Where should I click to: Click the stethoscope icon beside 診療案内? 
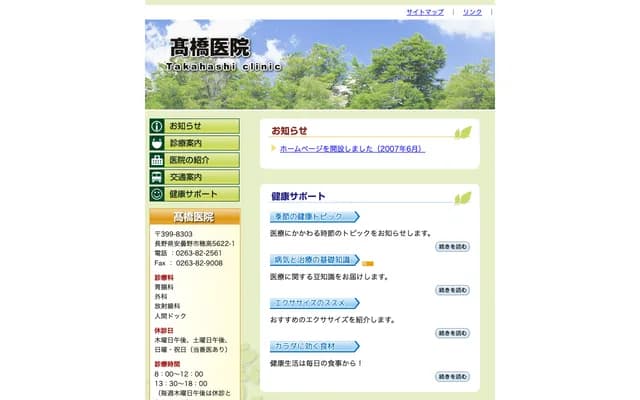click(x=157, y=143)
